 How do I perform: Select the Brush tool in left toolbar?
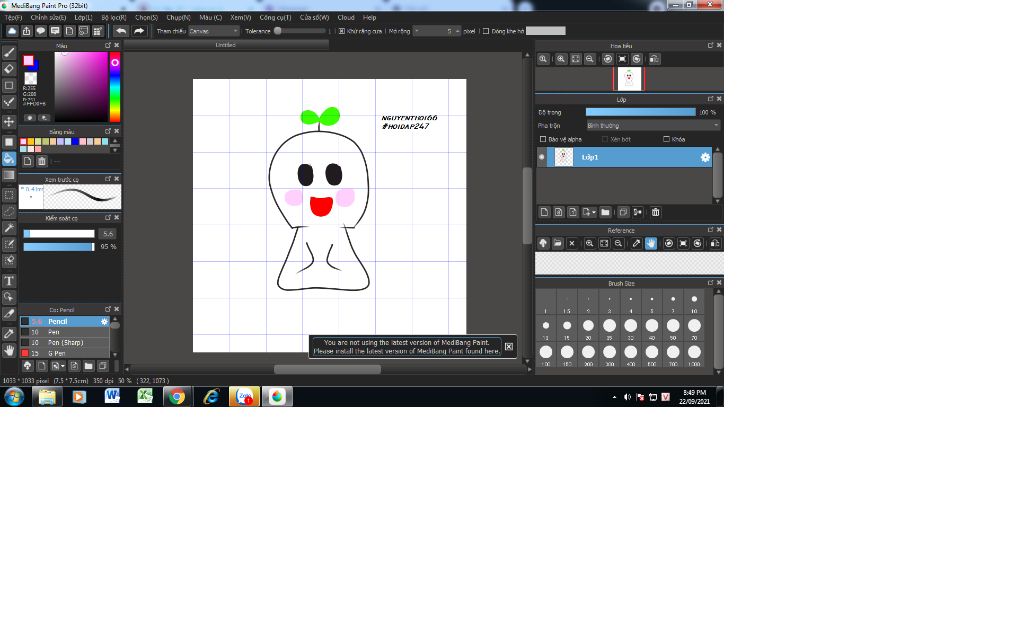(x=9, y=53)
